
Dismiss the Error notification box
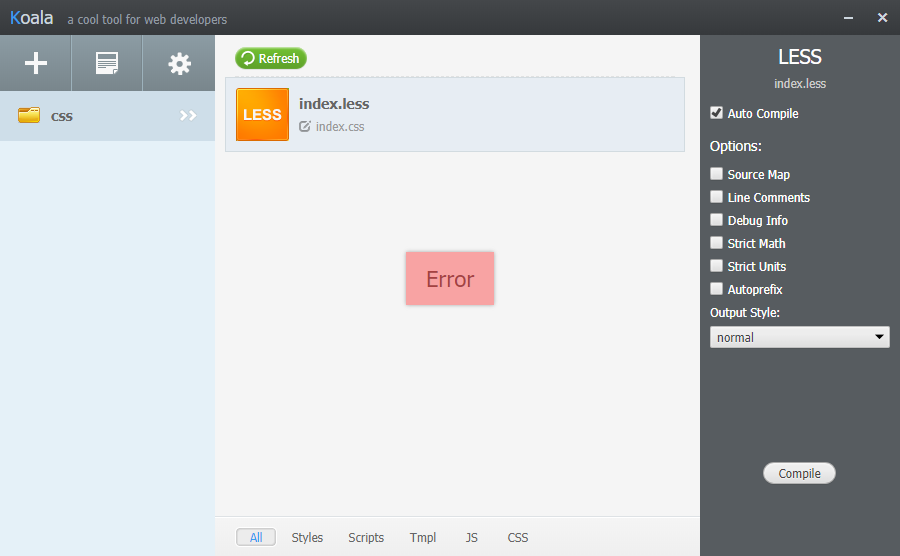[x=450, y=278]
